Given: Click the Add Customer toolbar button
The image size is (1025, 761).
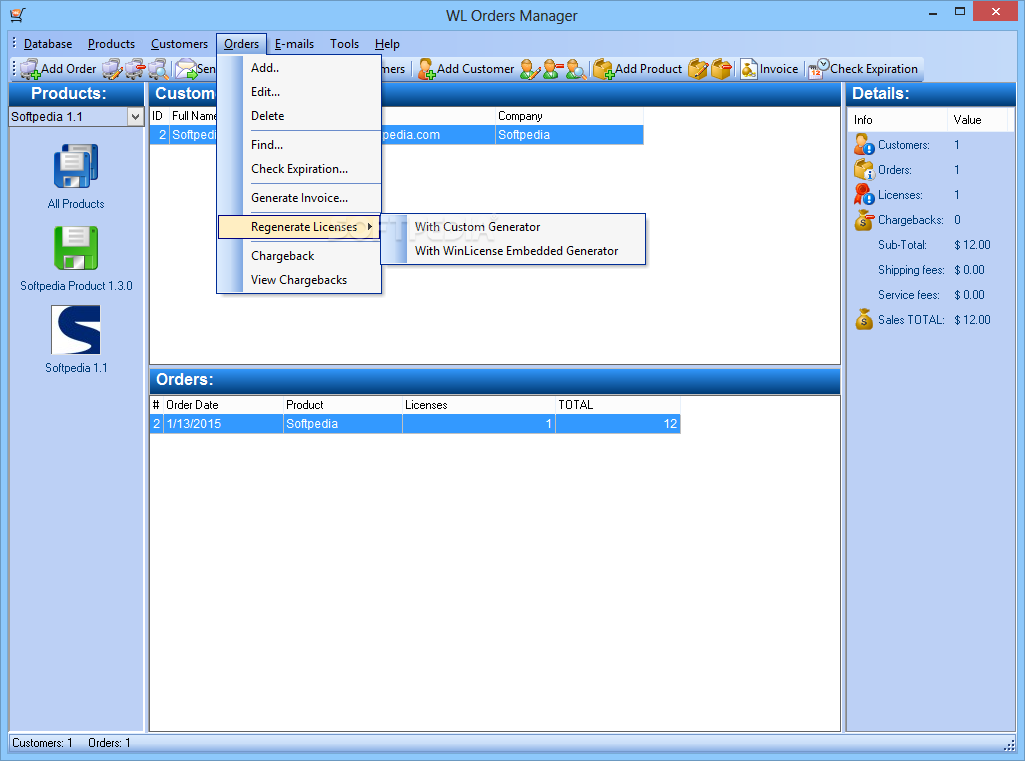Looking at the screenshot, I should tap(466, 69).
